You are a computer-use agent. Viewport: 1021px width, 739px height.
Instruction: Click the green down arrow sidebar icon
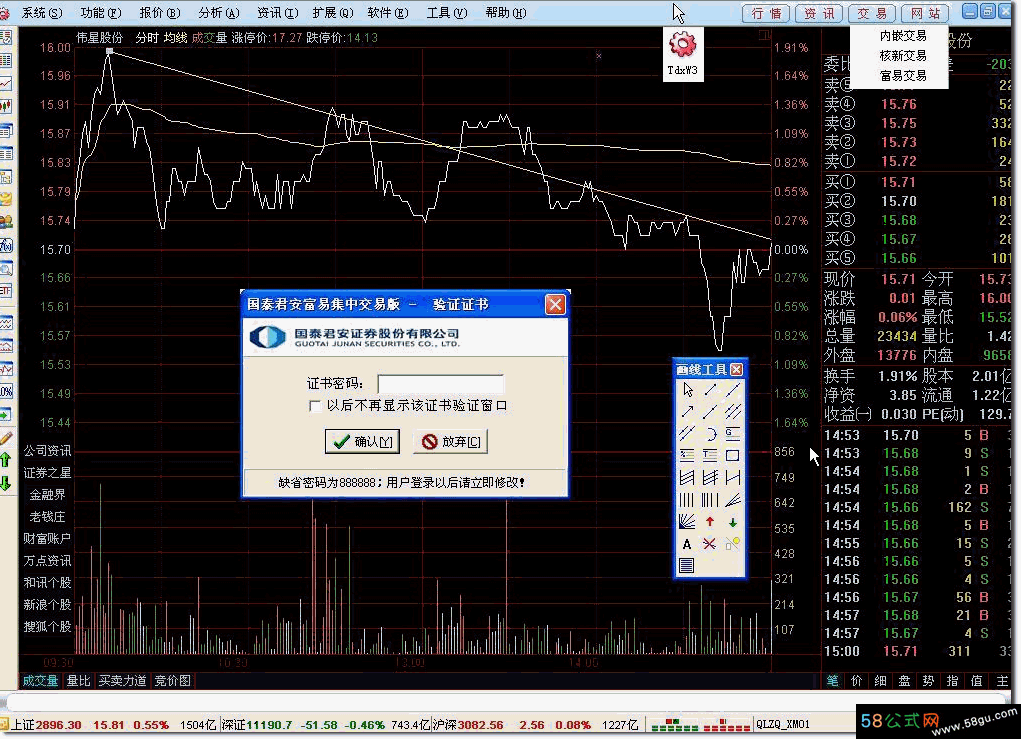[x=6, y=483]
